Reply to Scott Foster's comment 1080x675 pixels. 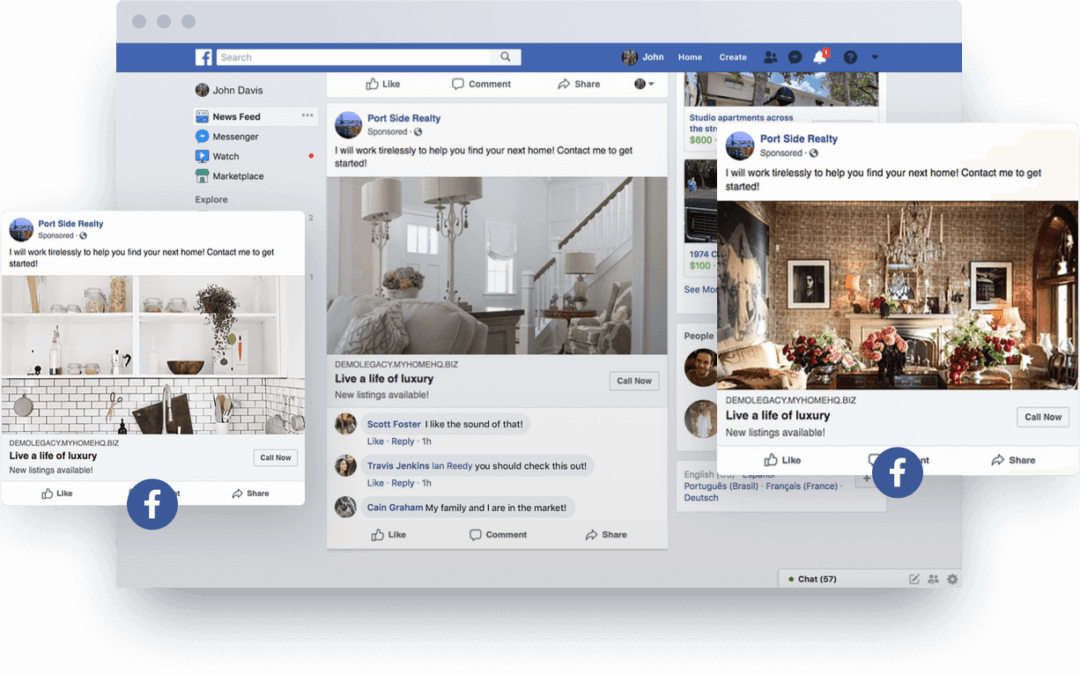tap(403, 442)
